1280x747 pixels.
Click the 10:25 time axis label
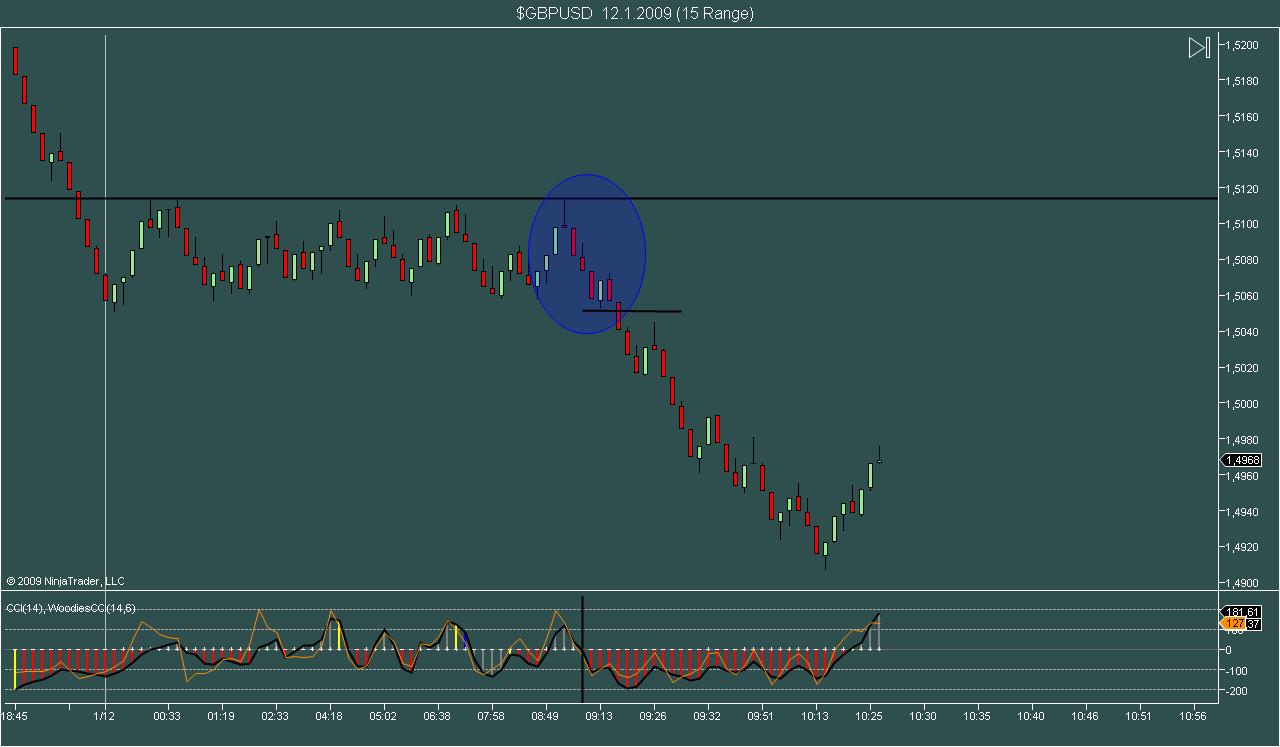pyautogui.click(x=869, y=716)
